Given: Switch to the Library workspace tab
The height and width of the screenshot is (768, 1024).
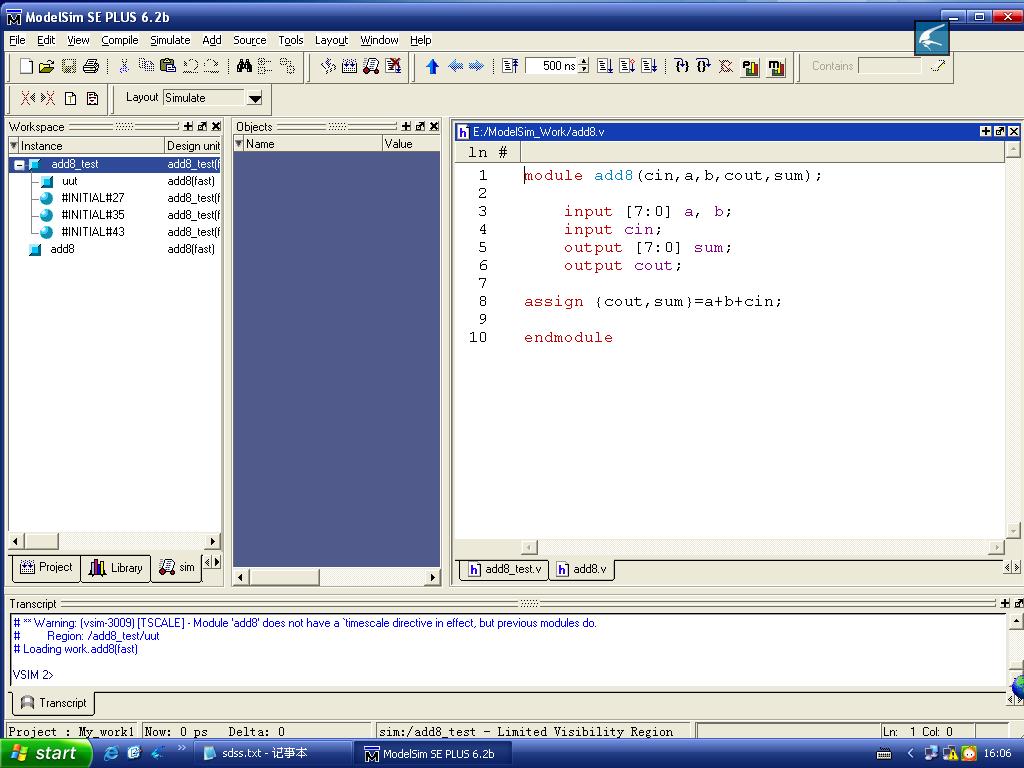Looking at the screenshot, I should click(x=116, y=568).
